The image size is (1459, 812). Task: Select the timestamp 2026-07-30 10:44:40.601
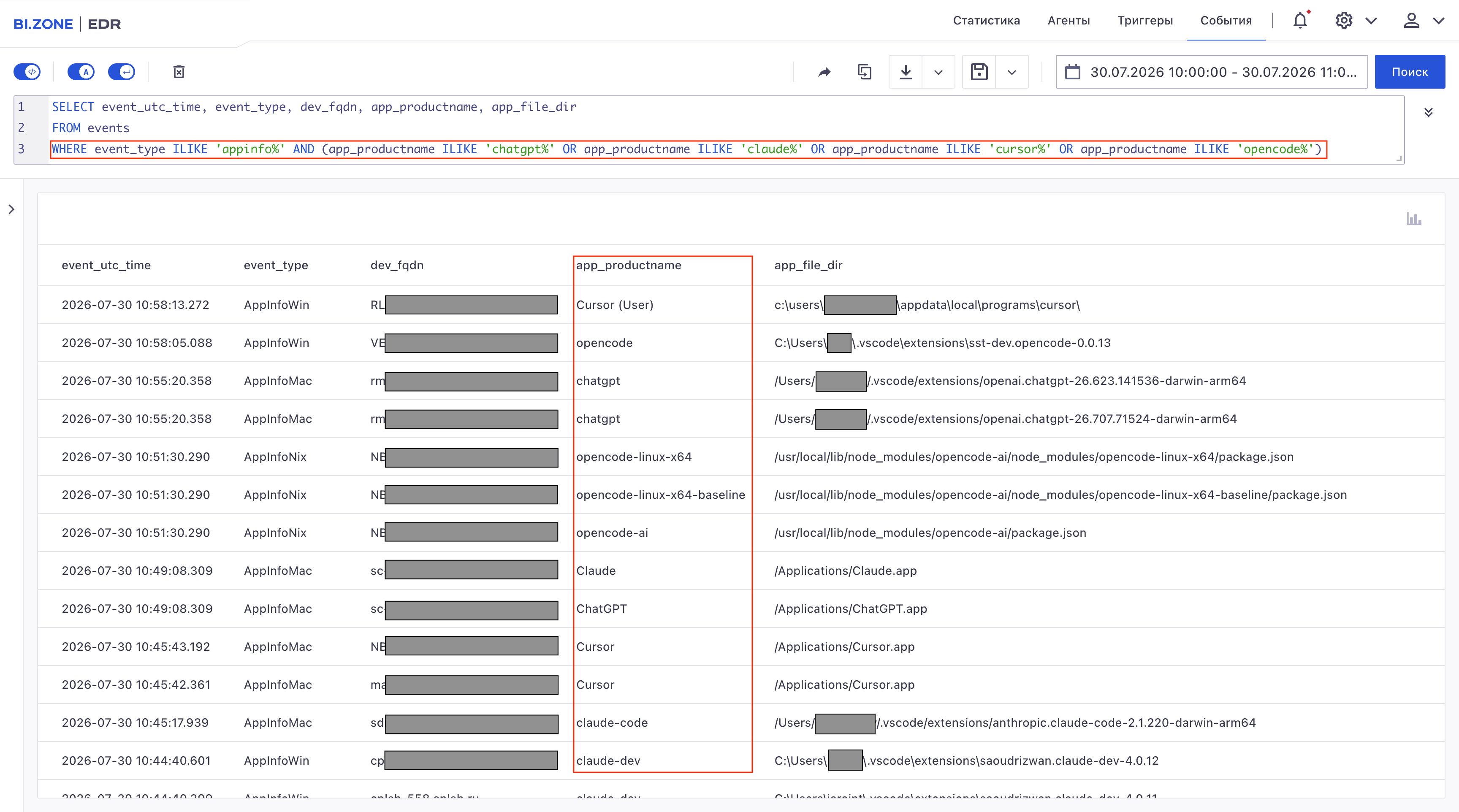(x=136, y=761)
